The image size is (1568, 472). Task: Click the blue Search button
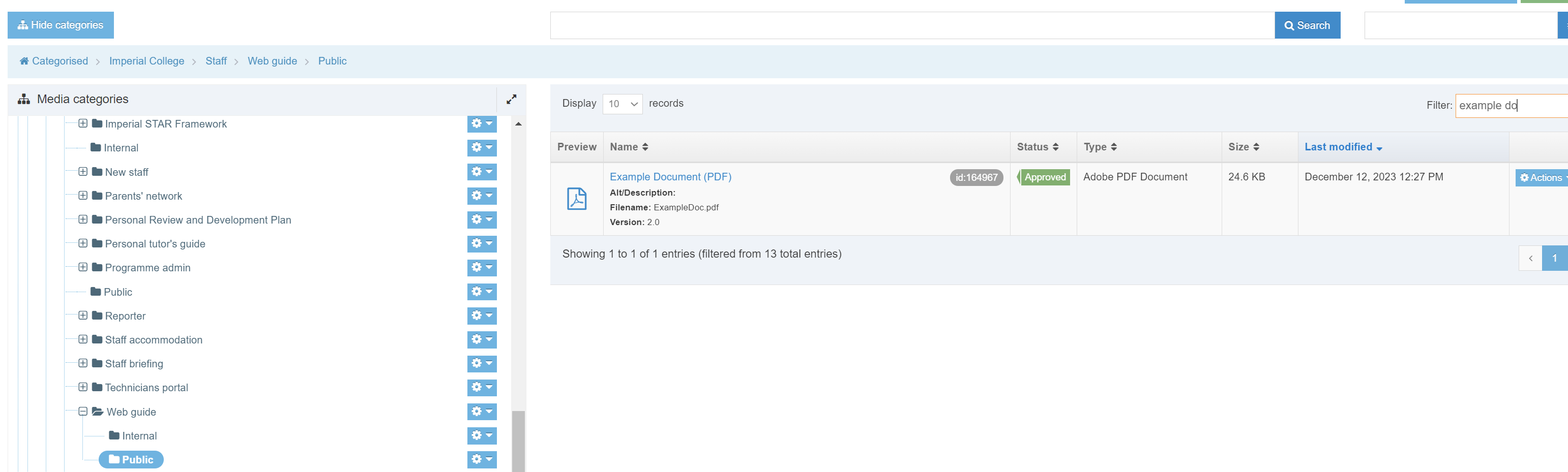1307,25
